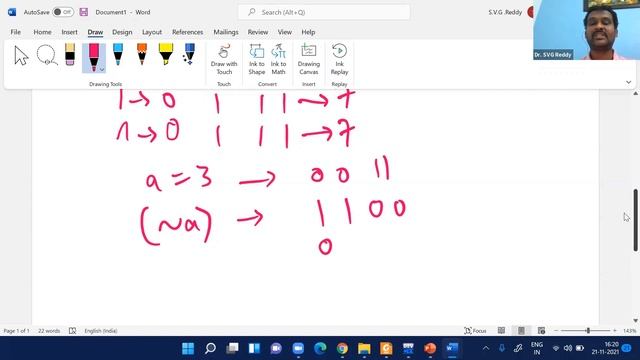Click the scroll up arrow
Image resolution: width=640 pixels, height=360 pixels.
(636, 93)
